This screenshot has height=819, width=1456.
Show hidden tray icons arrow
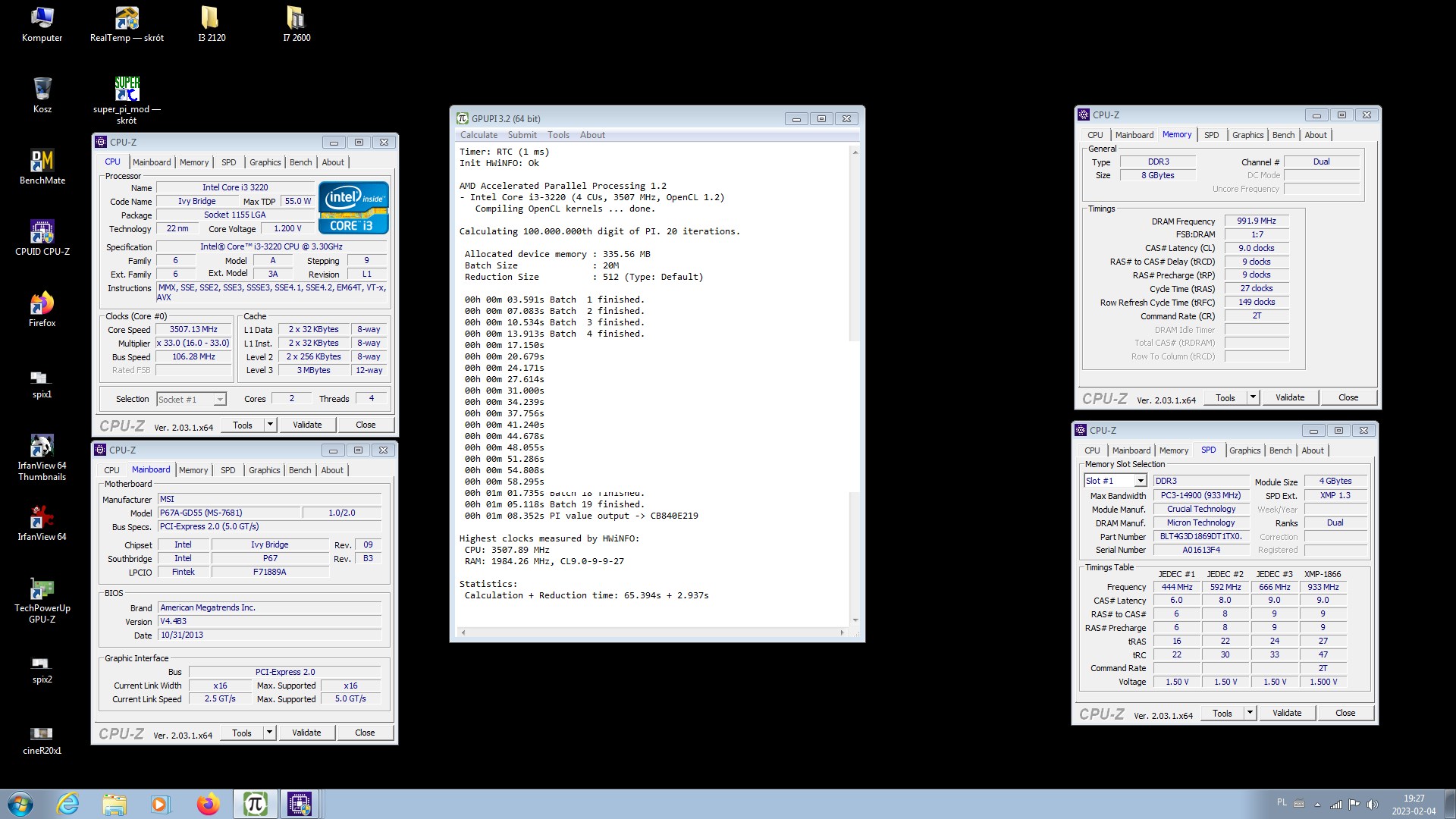click(1317, 805)
